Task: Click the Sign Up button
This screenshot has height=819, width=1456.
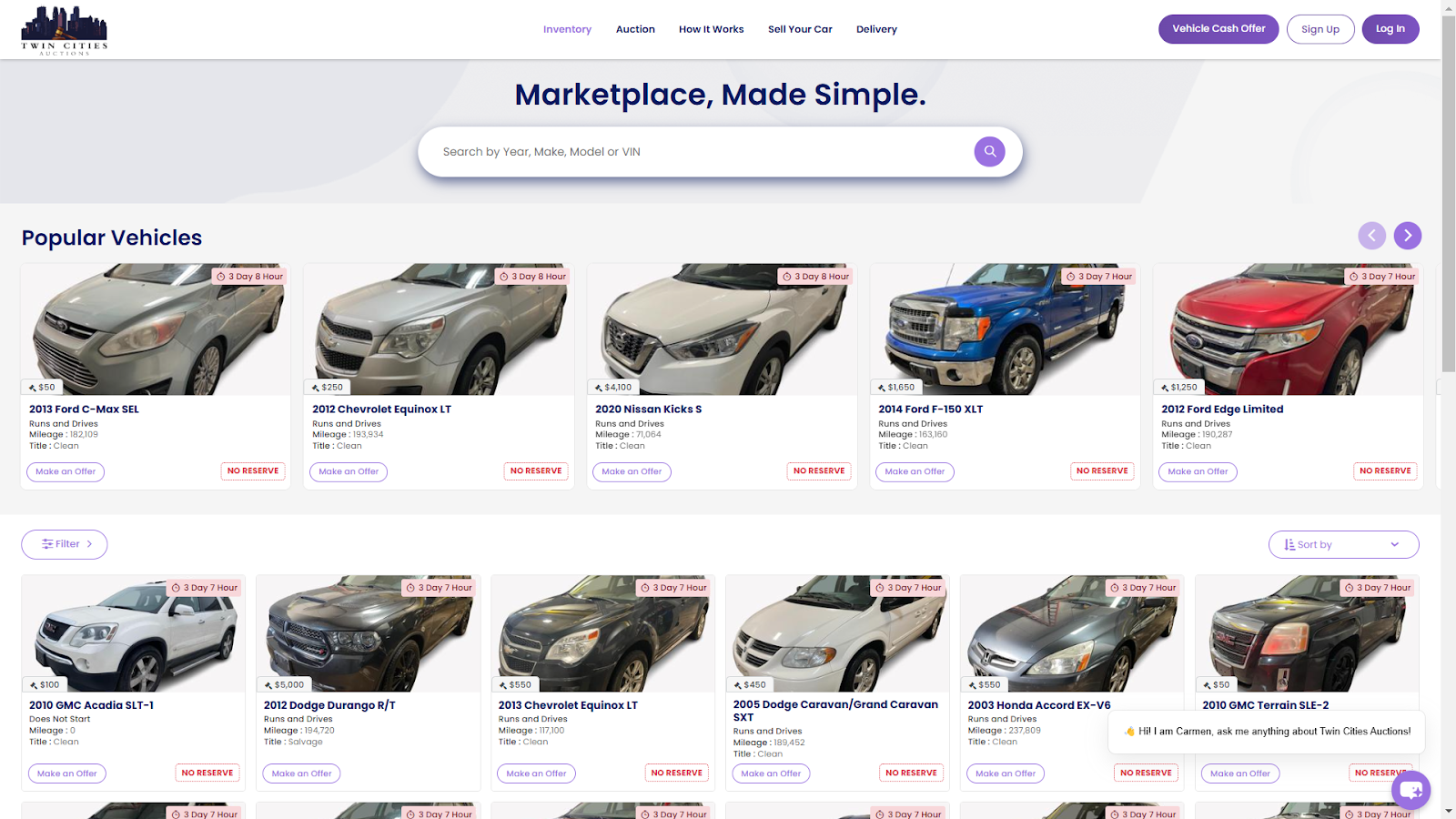Action: (1320, 29)
